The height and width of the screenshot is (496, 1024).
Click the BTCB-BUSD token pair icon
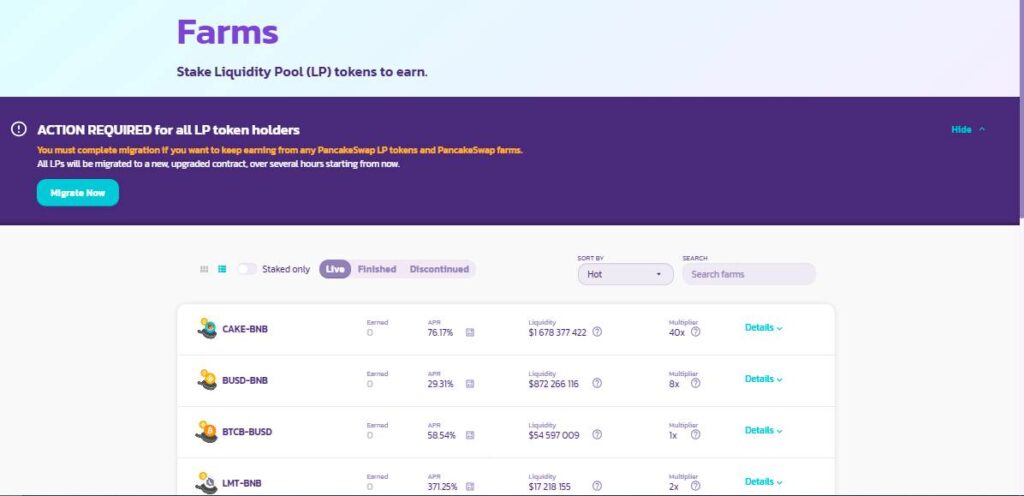[x=207, y=431]
